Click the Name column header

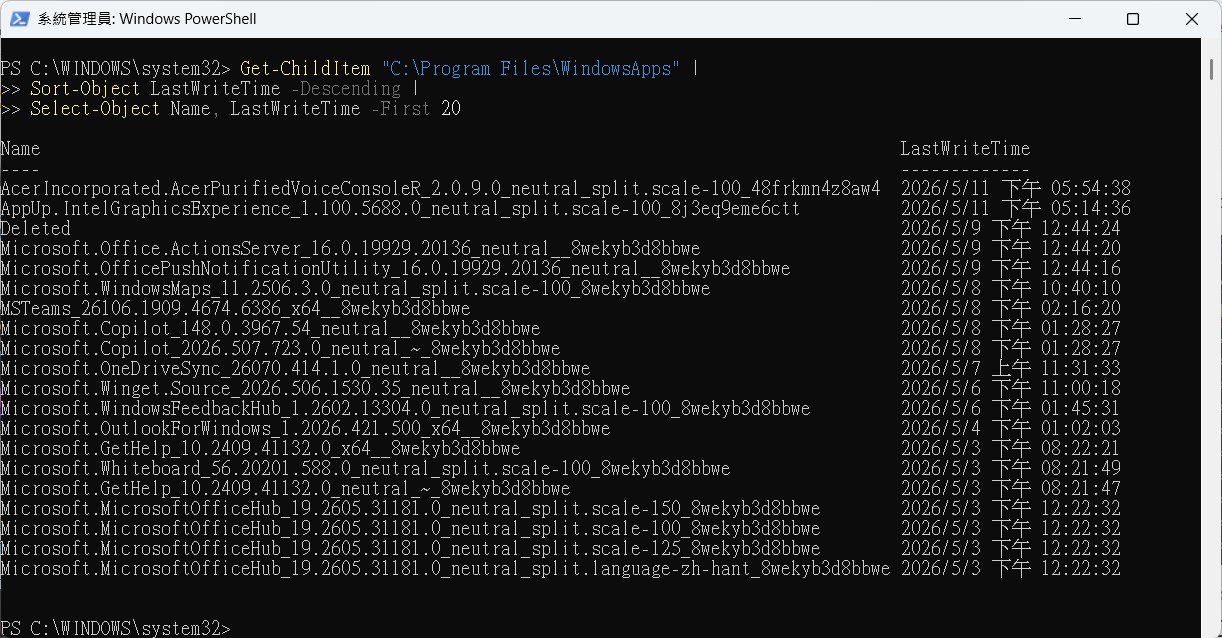tap(20, 148)
